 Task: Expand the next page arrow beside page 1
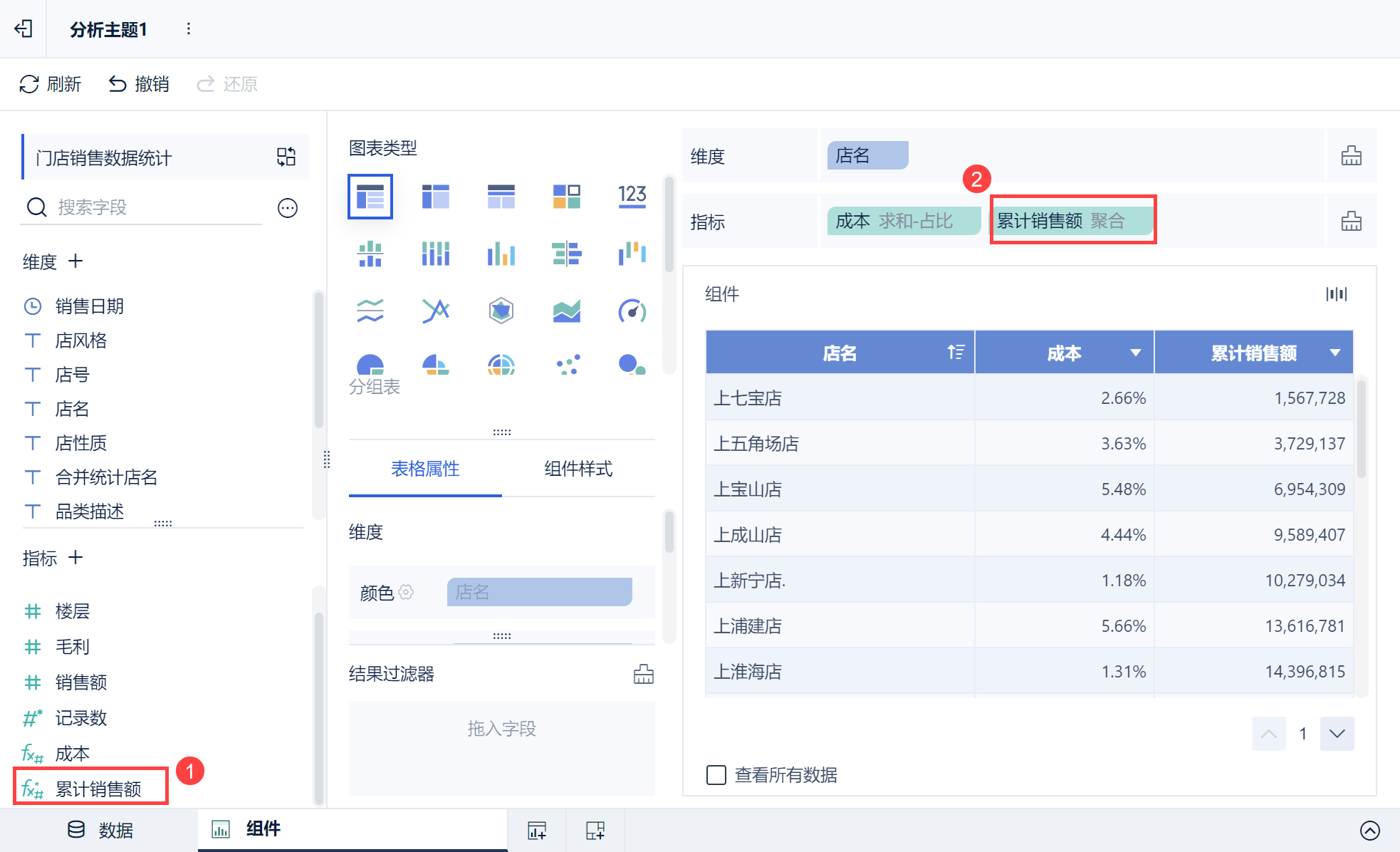tap(1337, 734)
